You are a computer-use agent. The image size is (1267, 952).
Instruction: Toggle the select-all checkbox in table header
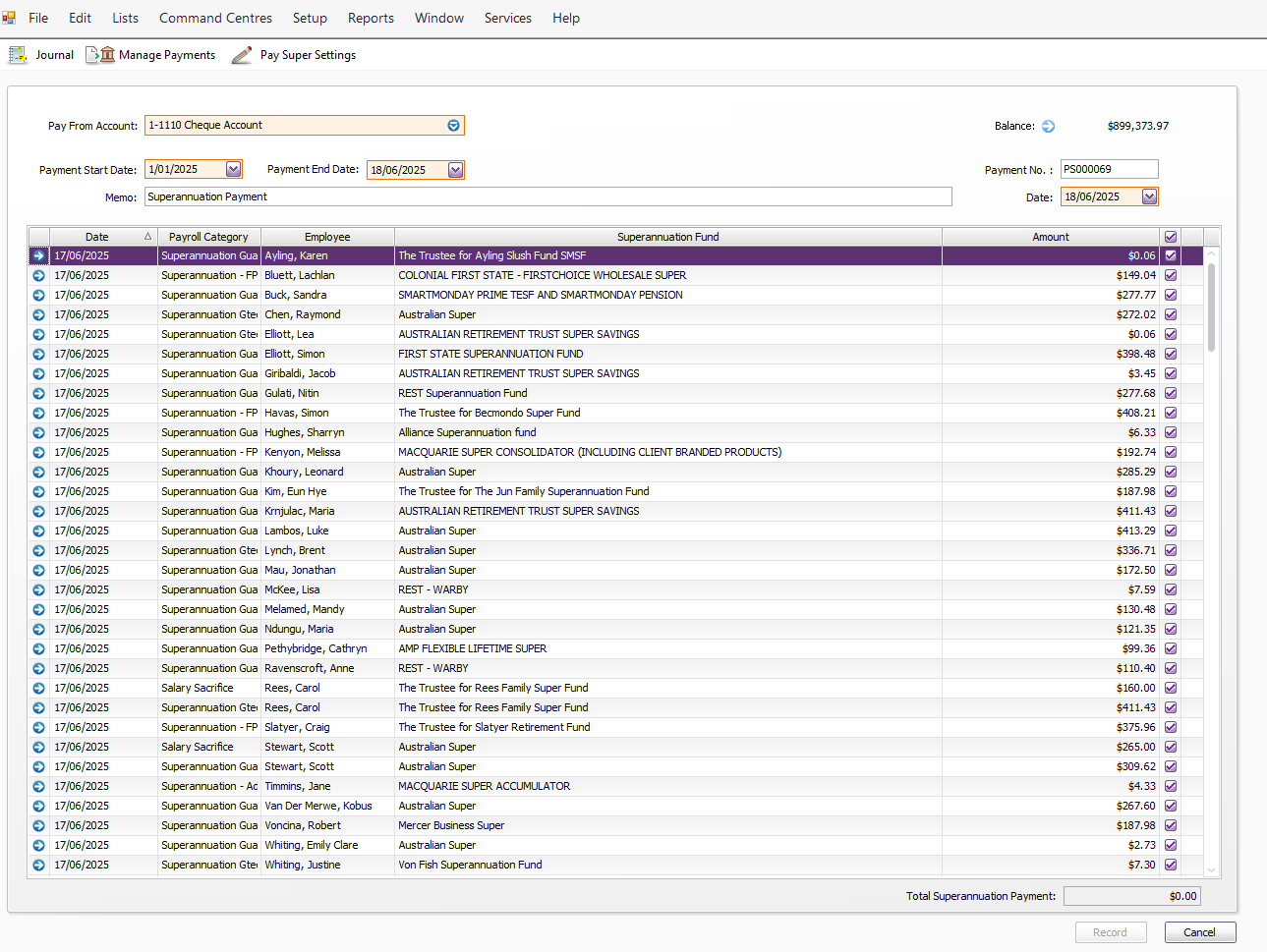pos(1170,237)
